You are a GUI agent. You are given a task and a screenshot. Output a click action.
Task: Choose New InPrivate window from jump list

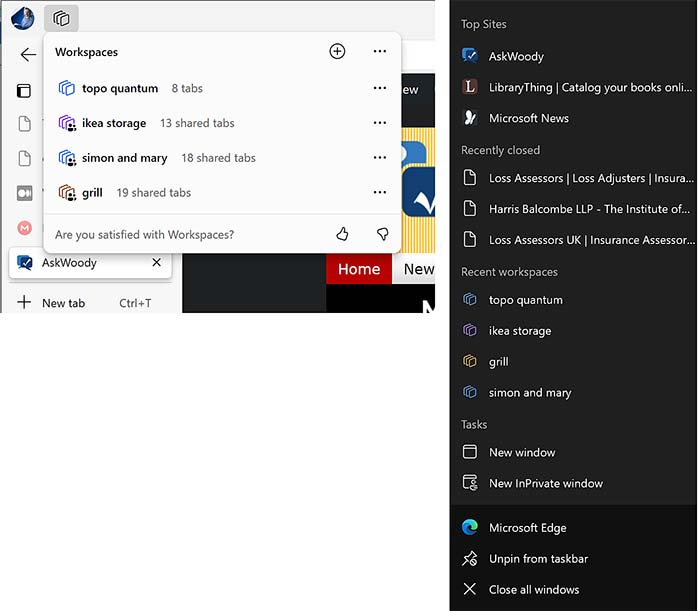573,483
